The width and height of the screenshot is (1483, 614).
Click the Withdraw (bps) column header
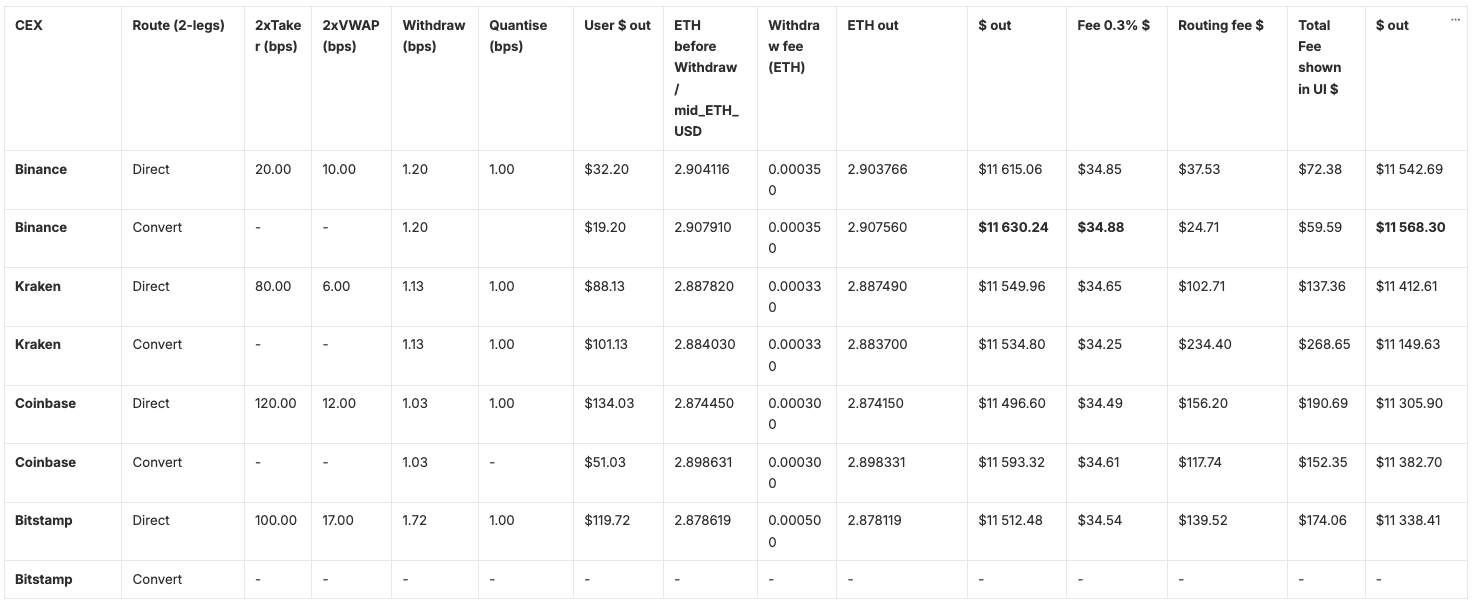pyautogui.click(x=433, y=35)
